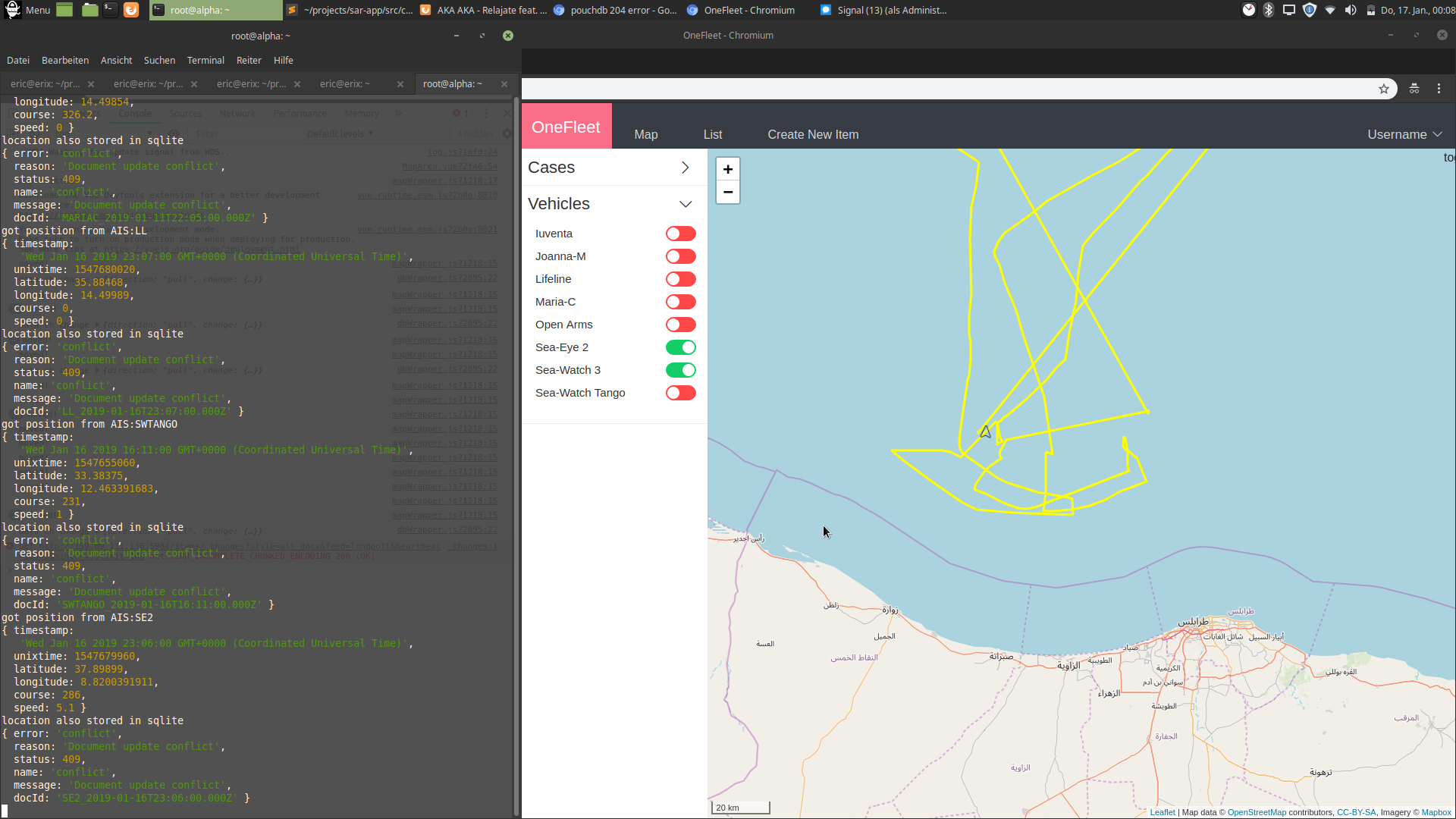Enable the Lifeline vehicle track
Viewport: 1456px width, 819px height.
681,279
